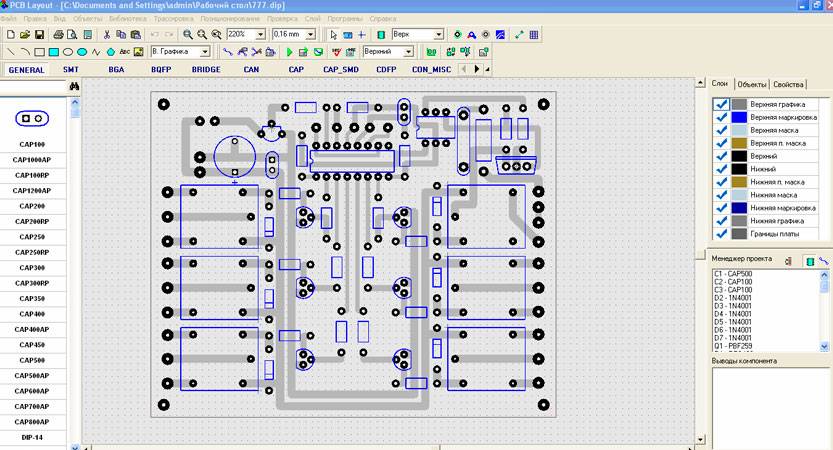
Task: Select CAP300RP in the component list
Action: [32, 283]
